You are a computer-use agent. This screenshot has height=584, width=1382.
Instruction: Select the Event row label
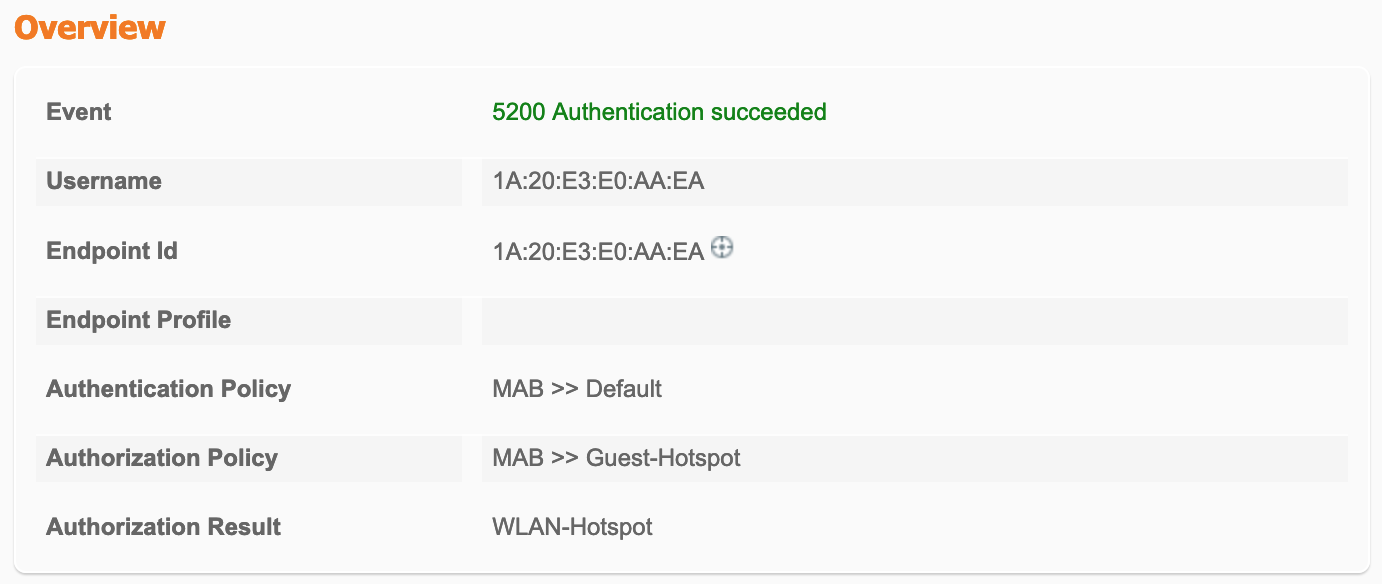point(79,112)
